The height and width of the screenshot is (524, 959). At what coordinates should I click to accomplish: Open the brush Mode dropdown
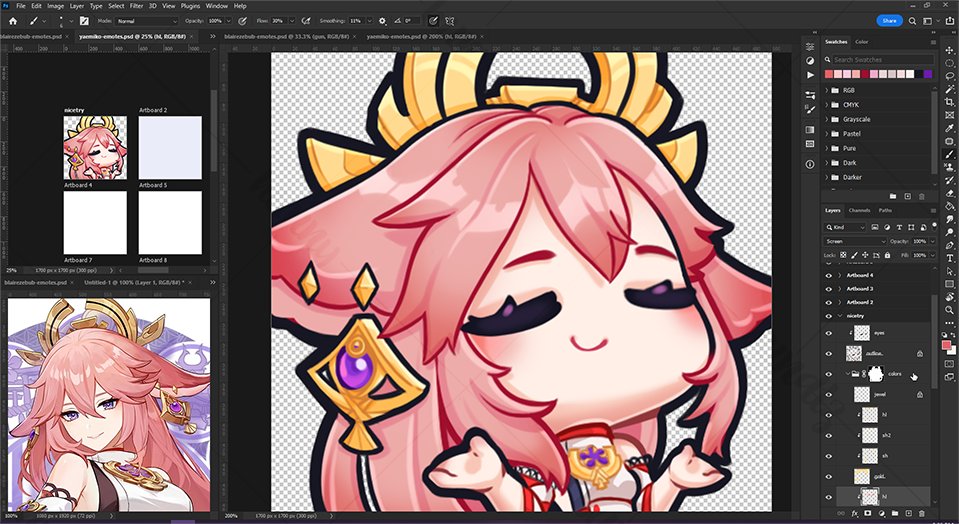[x=147, y=21]
